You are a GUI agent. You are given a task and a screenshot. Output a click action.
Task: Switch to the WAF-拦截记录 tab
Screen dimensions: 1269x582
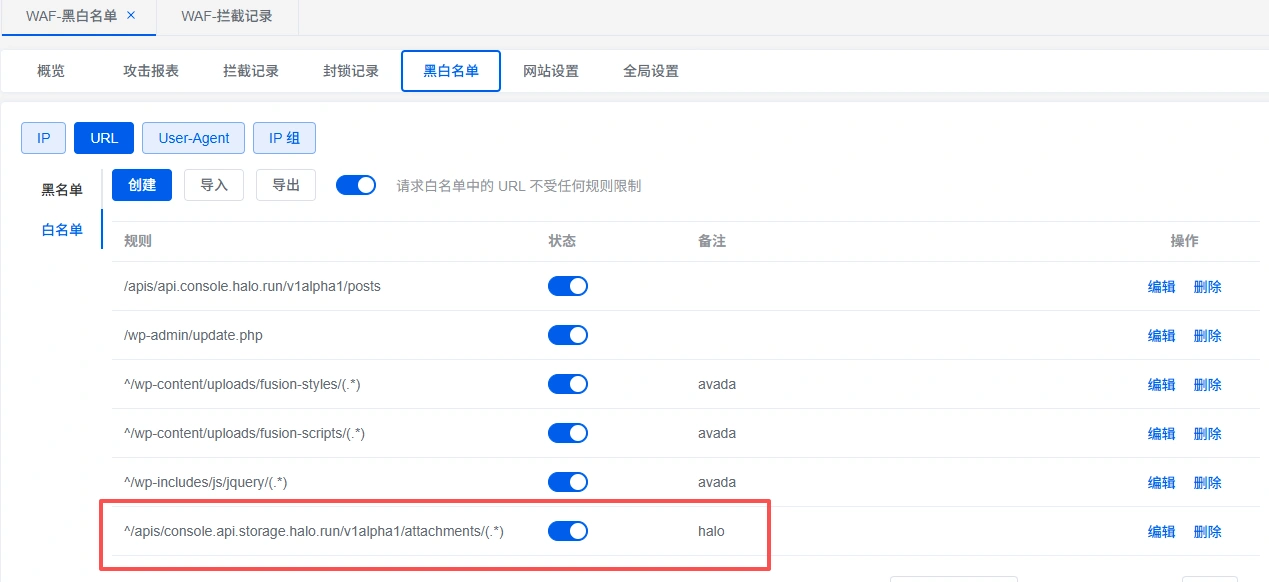(227, 16)
